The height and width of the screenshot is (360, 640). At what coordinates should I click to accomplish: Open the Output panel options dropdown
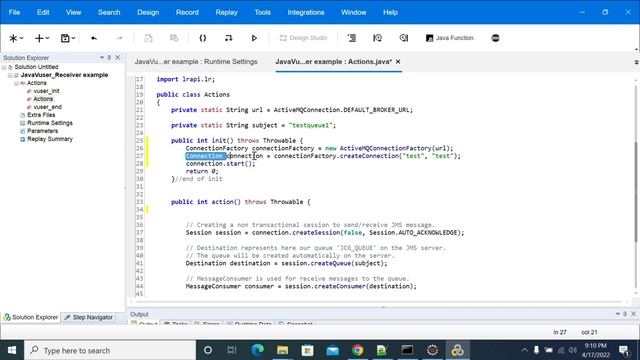point(618,314)
